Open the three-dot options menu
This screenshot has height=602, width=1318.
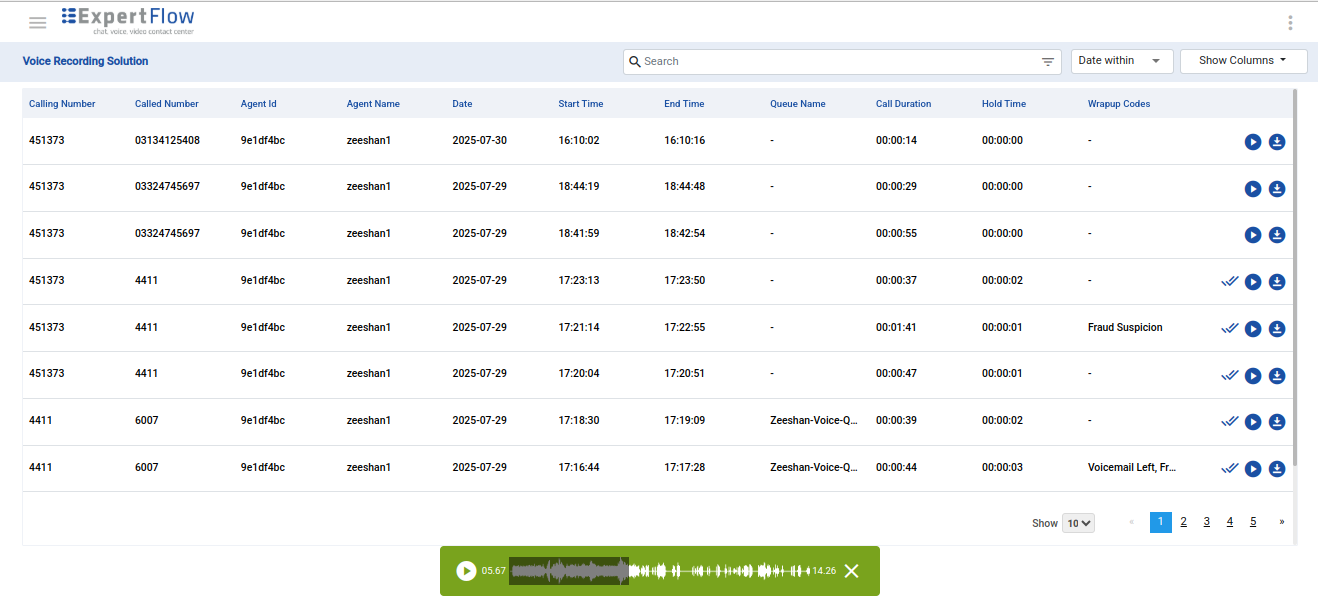tap(1290, 23)
